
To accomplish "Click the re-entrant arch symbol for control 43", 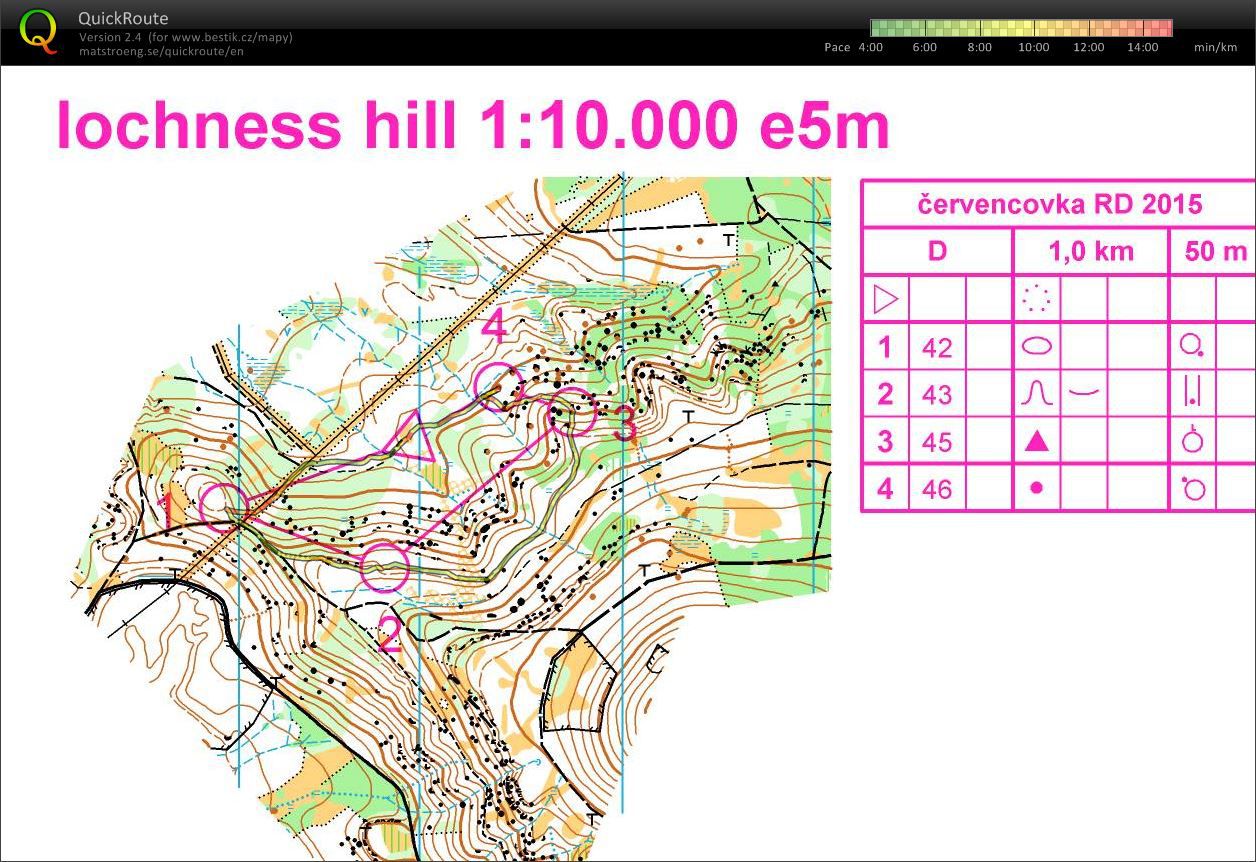I will point(1037,393).
